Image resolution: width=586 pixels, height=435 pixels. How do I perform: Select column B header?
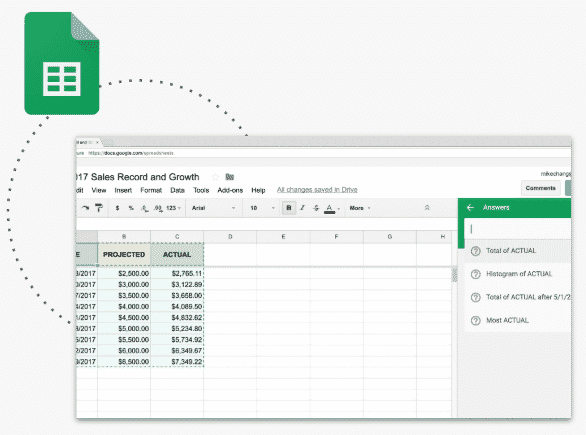coord(124,237)
